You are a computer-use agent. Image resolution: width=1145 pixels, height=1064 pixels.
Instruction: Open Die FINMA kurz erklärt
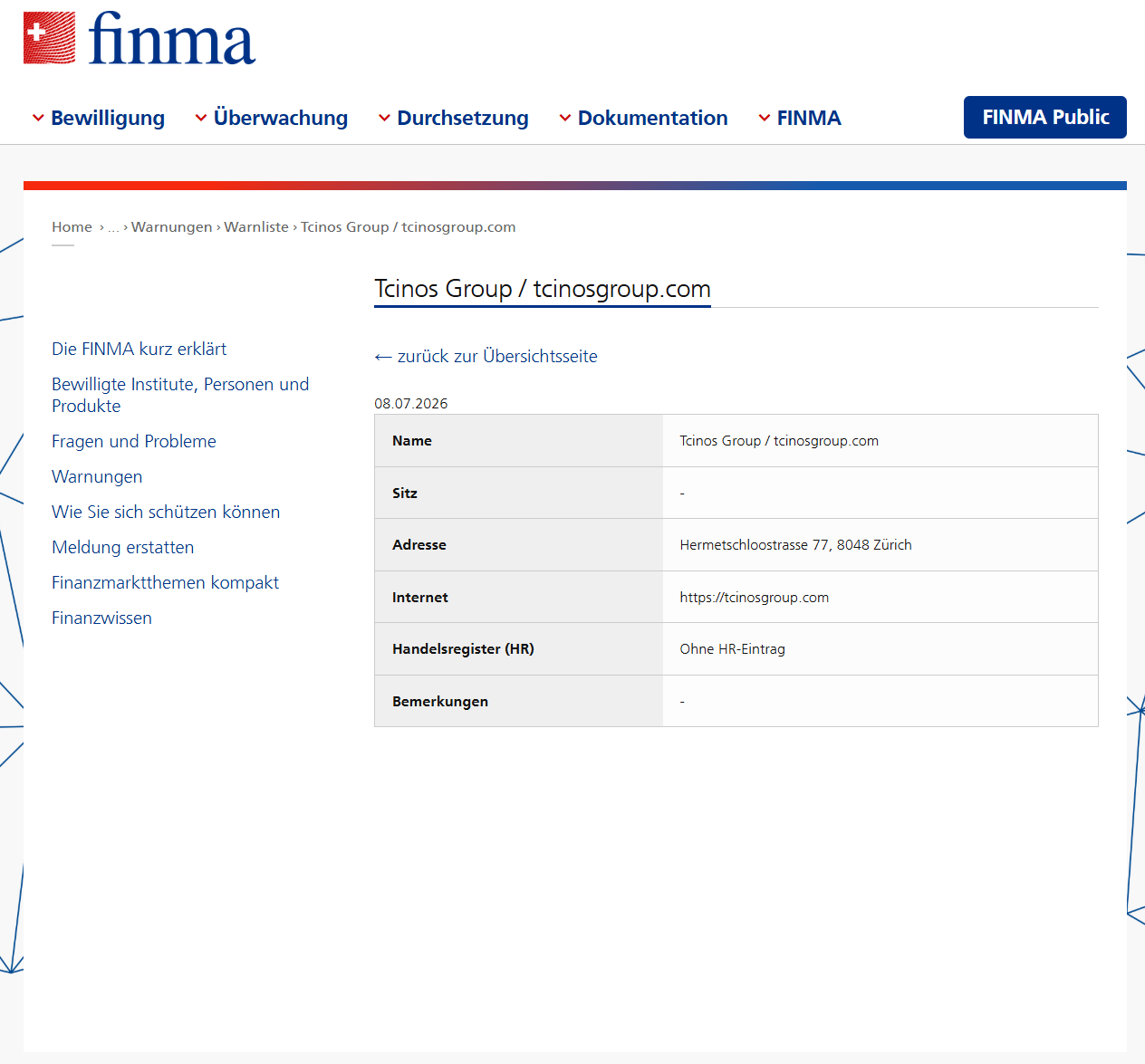tap(139, 350)
